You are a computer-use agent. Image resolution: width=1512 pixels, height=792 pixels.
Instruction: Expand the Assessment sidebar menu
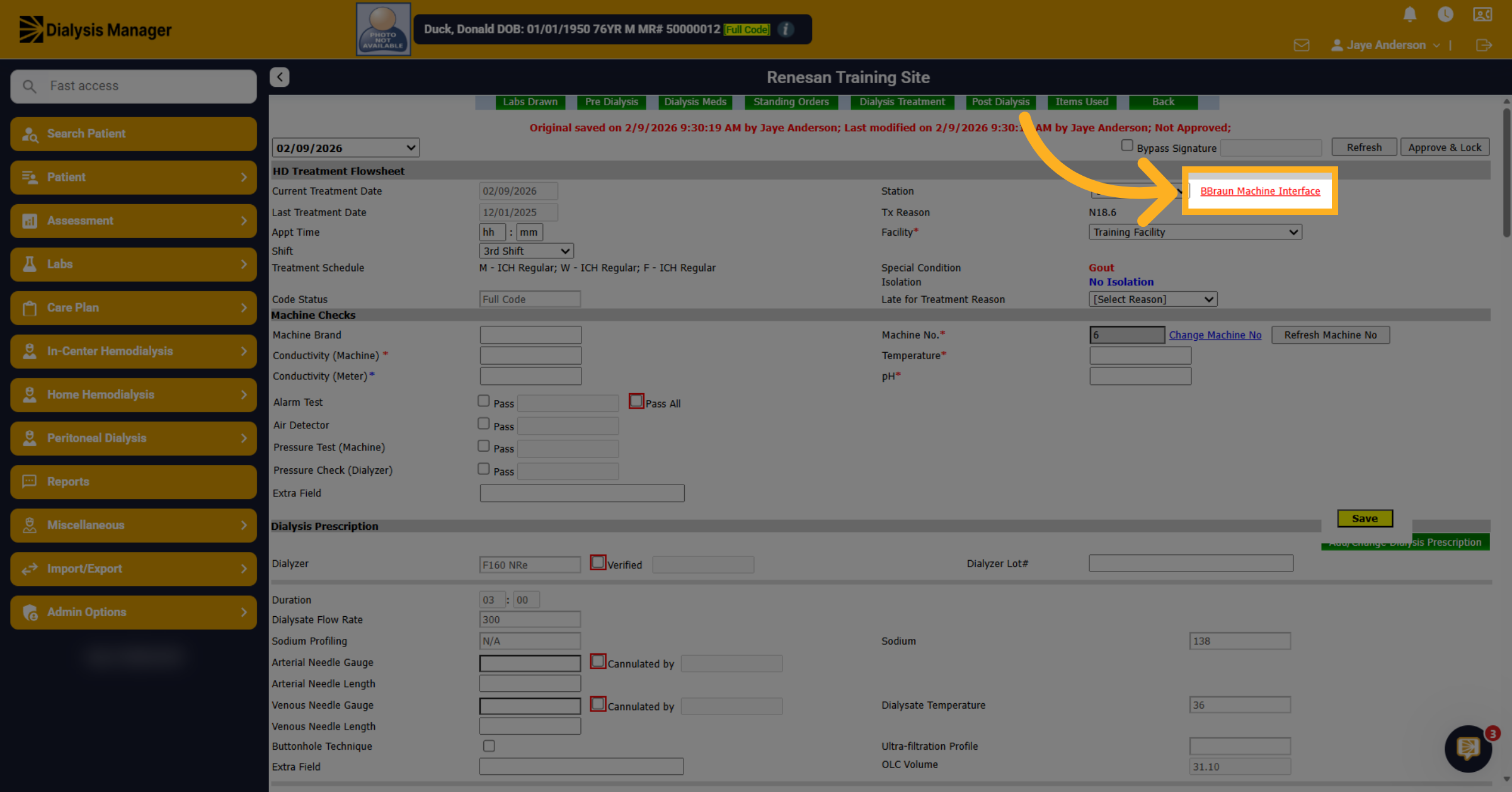click(134, 221)
